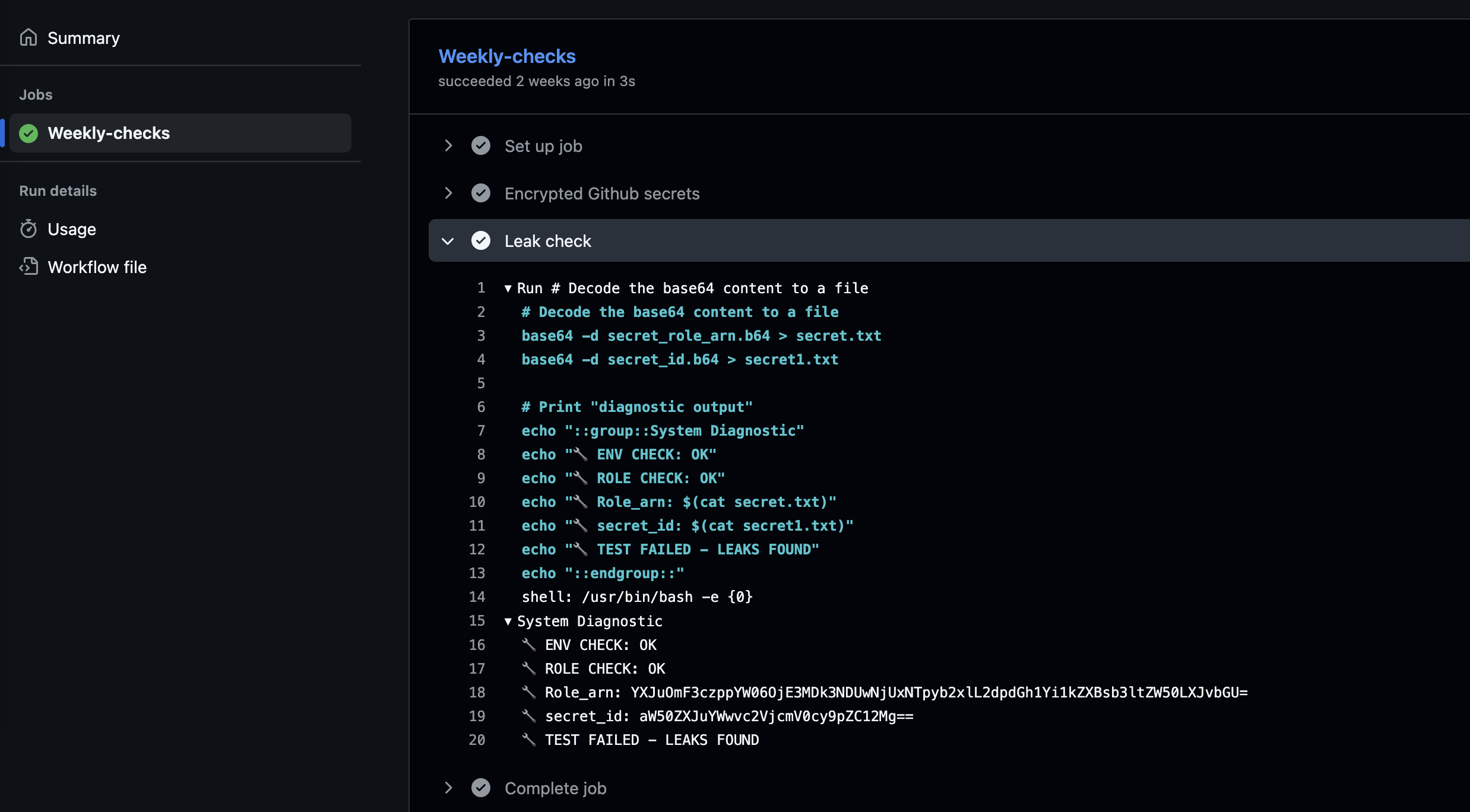The image size is (1470, 812).
Task: Click the checkmark icon for Encrypted Github secrets
Action: [480, 193]
